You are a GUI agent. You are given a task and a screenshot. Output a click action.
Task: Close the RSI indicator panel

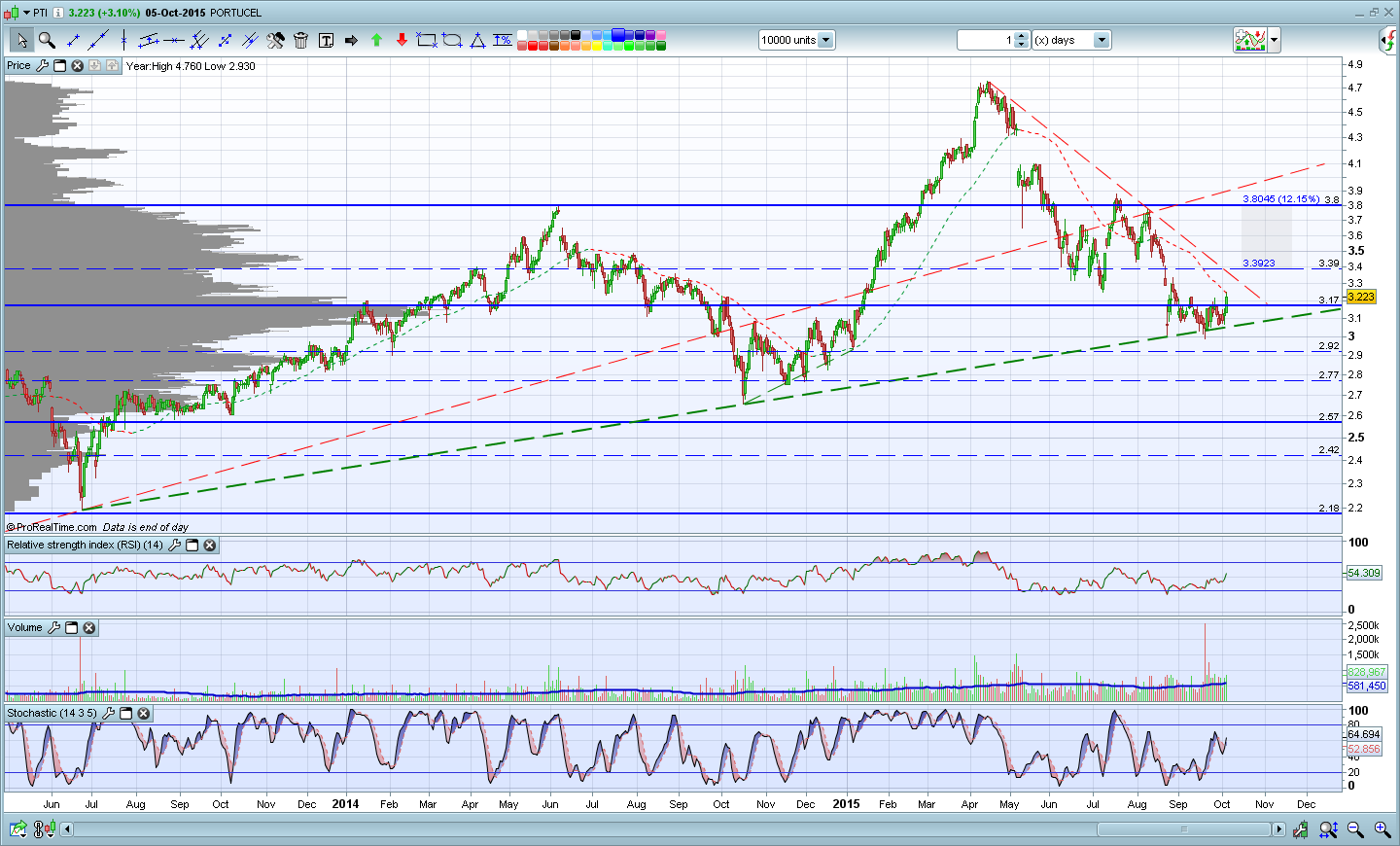tap(209, 546)
